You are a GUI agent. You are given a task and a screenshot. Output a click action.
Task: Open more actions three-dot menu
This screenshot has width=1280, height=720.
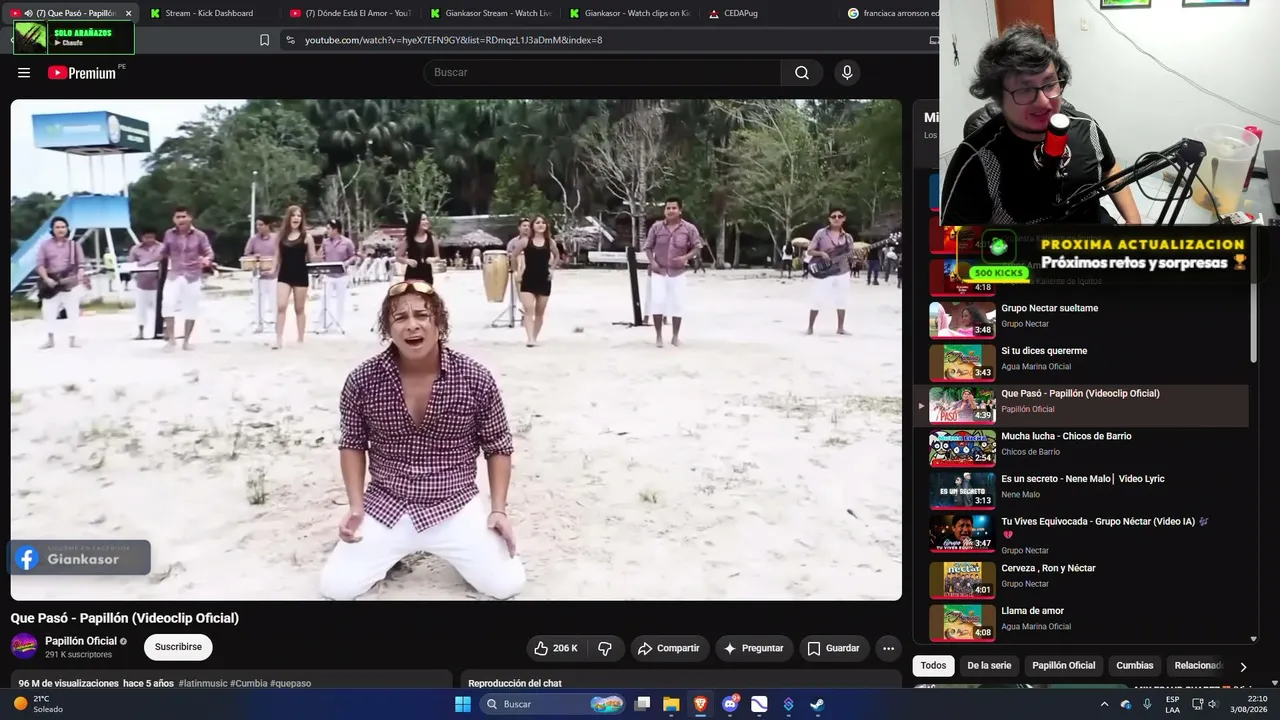coord(888,648)
